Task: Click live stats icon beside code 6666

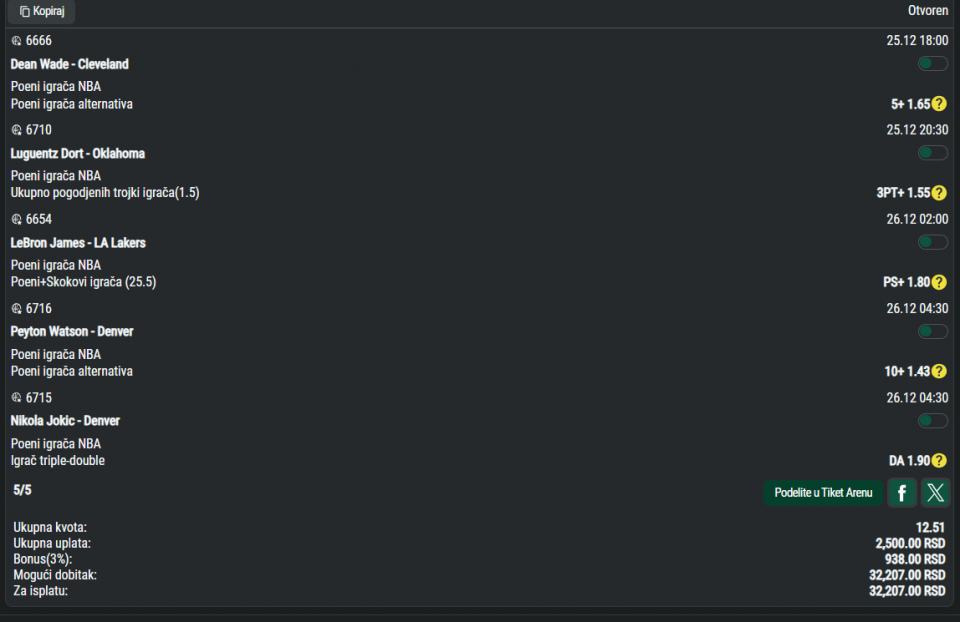Action: [16, 41]
